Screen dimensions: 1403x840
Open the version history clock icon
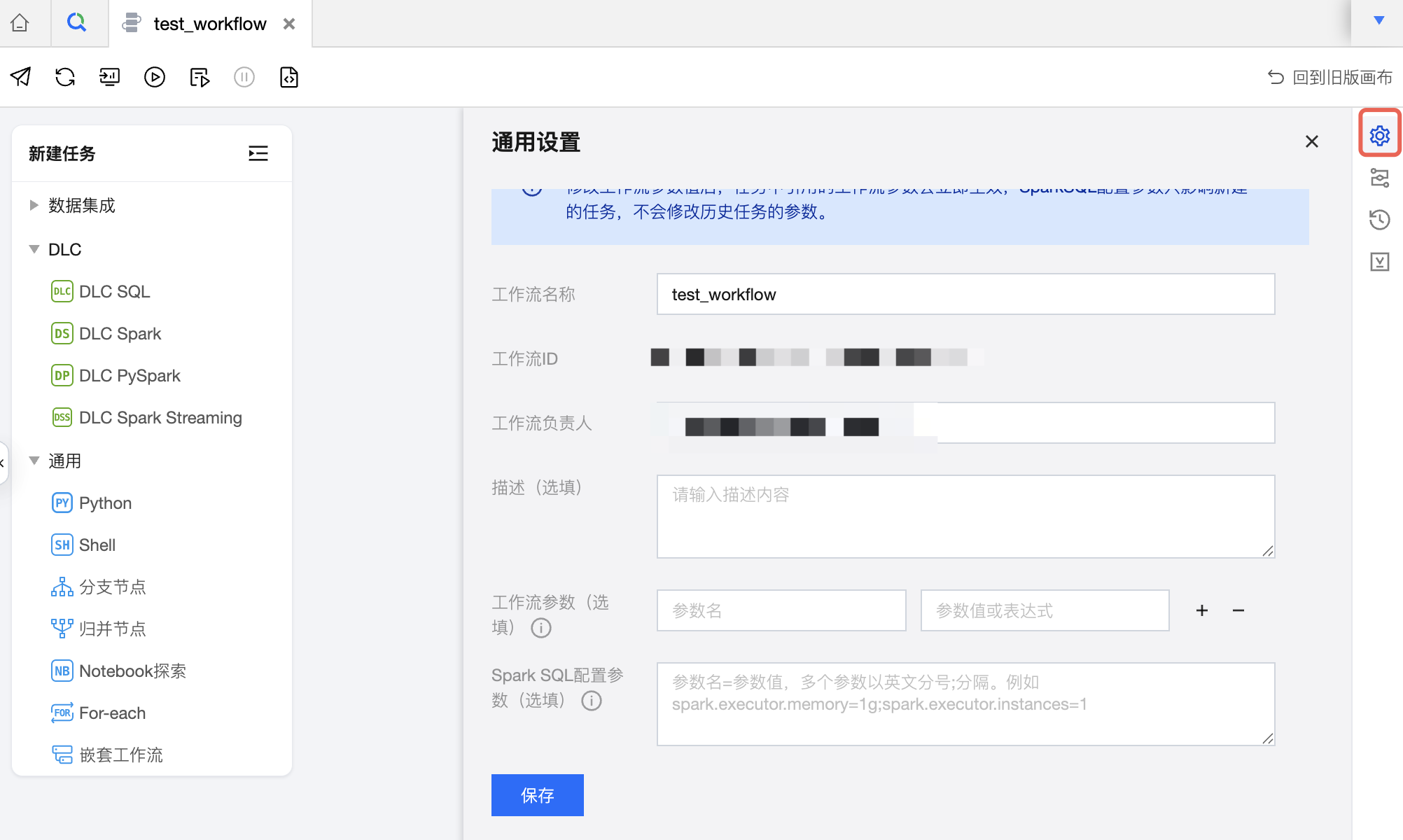[1379, 220]
